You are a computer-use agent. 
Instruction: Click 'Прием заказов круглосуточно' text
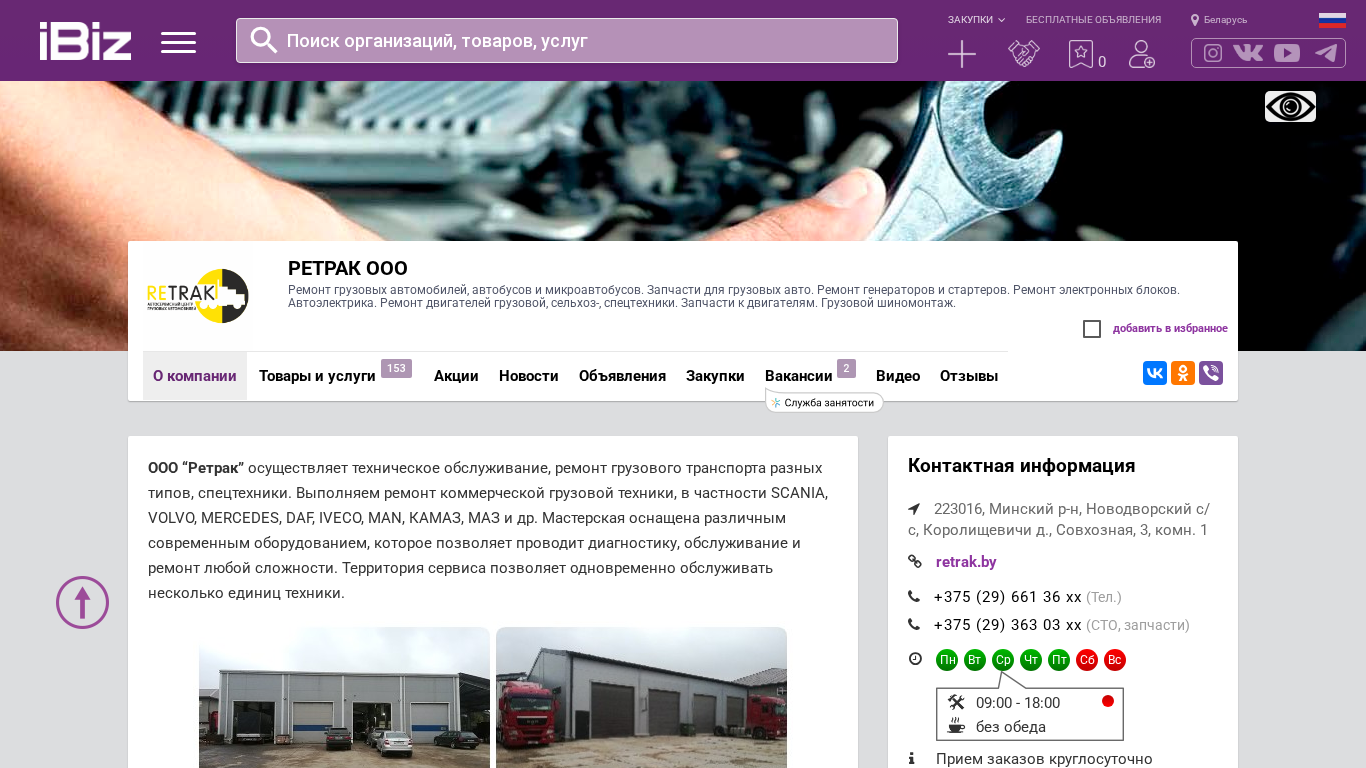click(1044, 759)
